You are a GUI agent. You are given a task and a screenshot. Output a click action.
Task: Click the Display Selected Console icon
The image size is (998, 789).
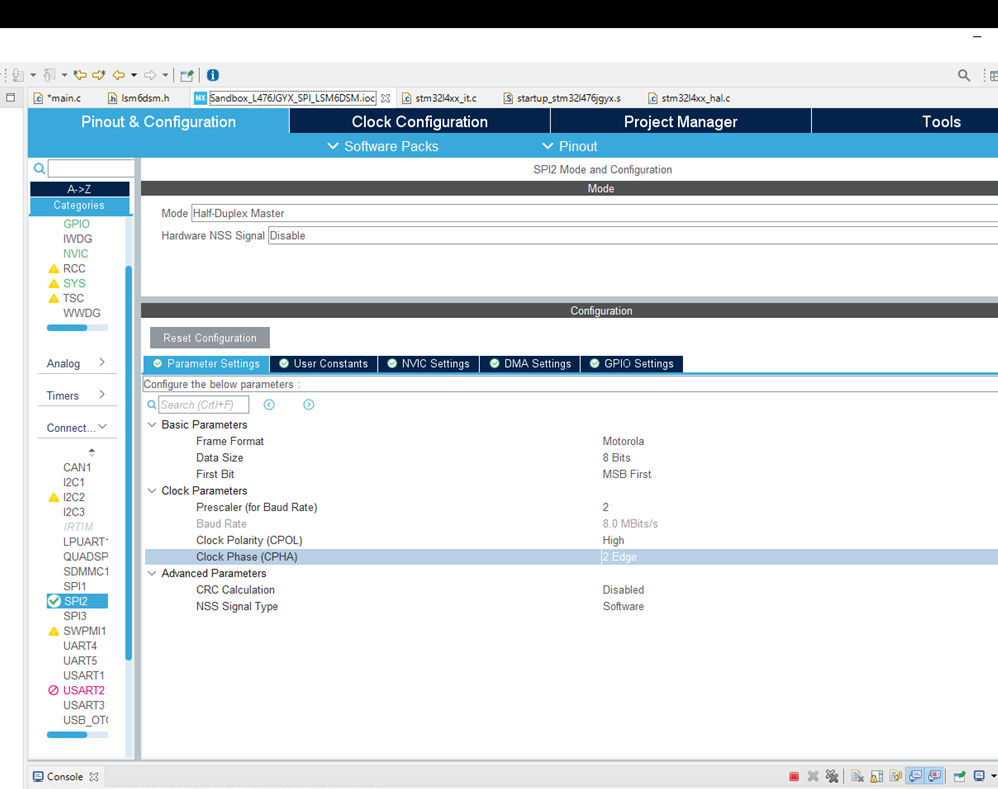coord(979,776)
